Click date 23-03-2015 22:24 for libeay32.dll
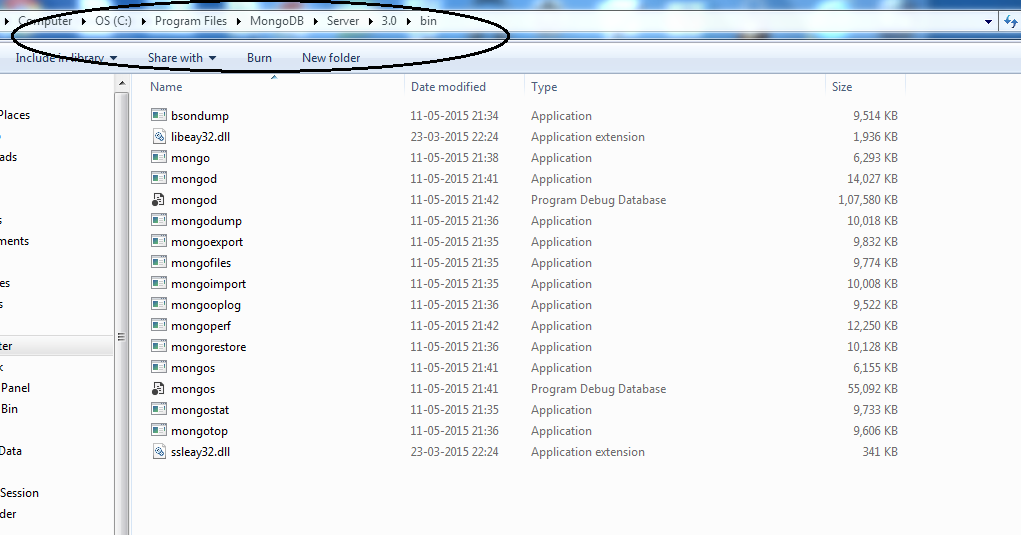The height and width of the screenshot is (535, 1021). click(455, 137)
